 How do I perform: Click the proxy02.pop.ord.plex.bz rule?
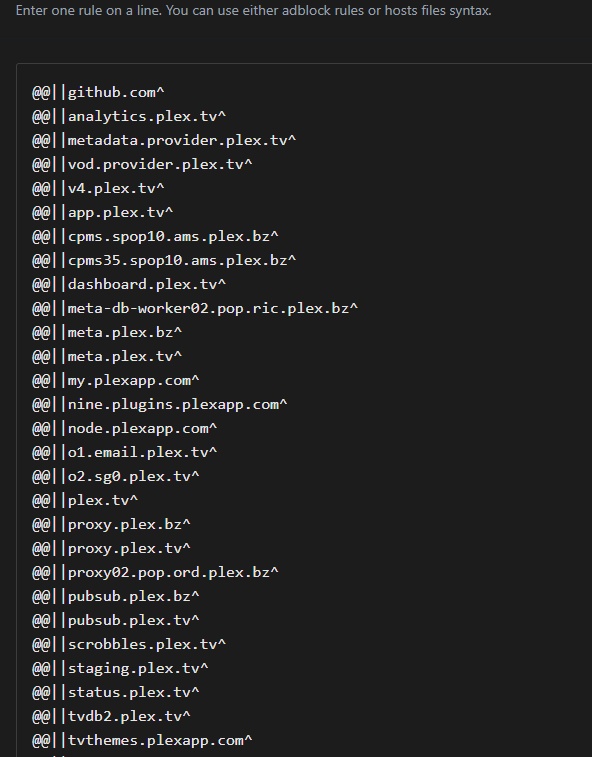(155, 573)
